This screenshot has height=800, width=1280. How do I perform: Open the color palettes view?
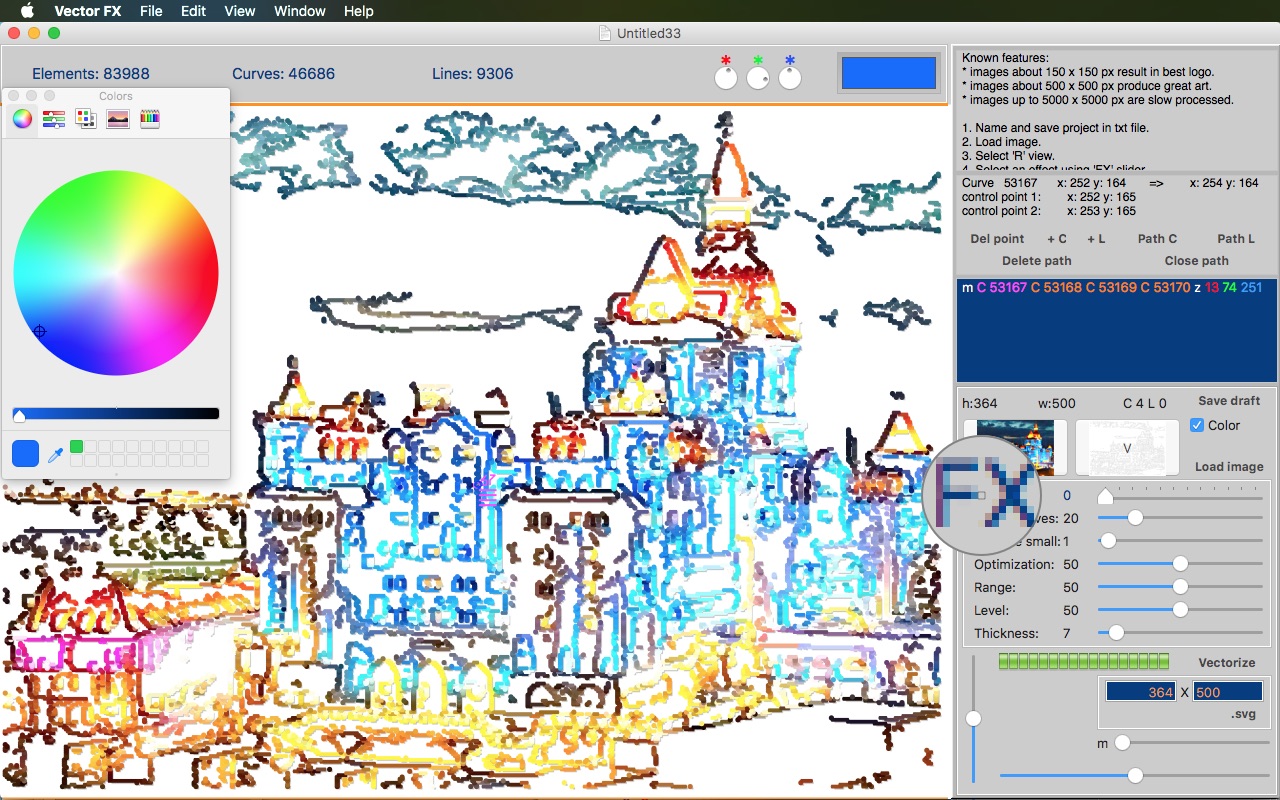[86, 118]
